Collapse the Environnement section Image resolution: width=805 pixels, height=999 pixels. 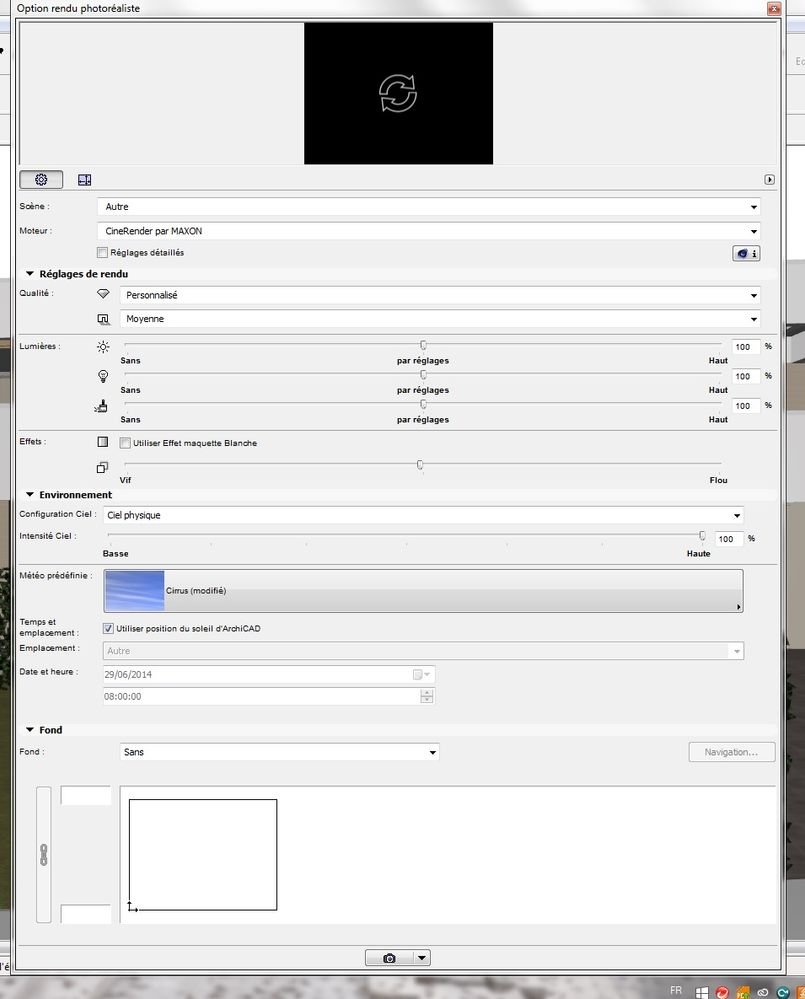pos(29,494)
